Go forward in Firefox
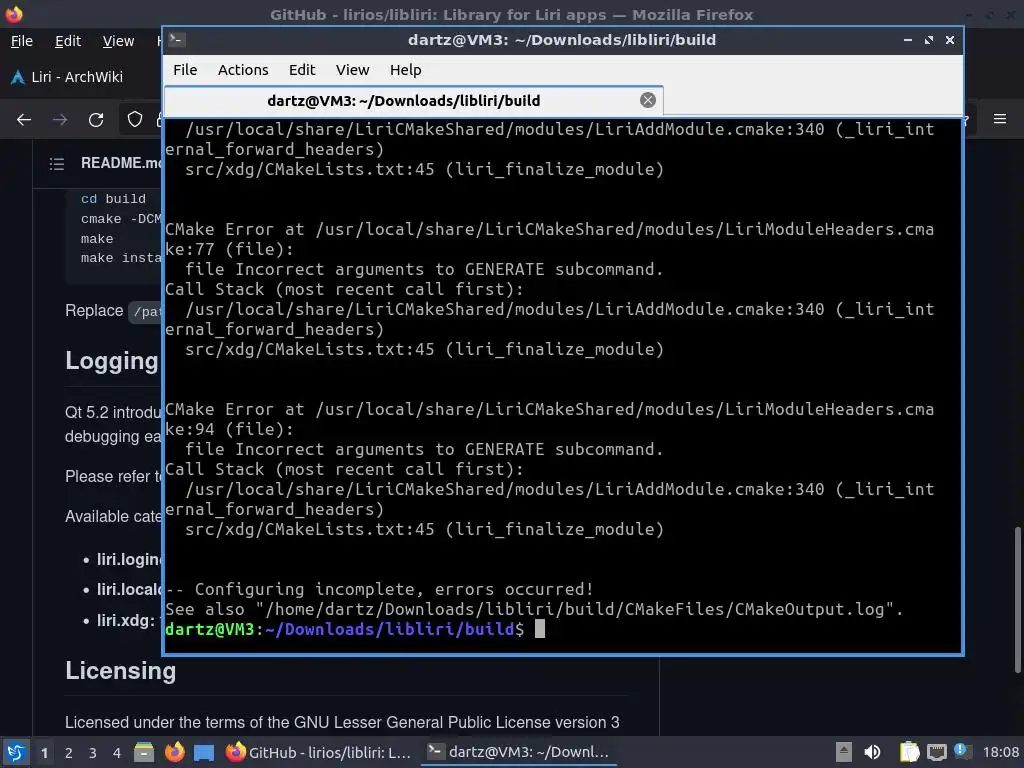The image size is (1024, 768). point(60,120)
